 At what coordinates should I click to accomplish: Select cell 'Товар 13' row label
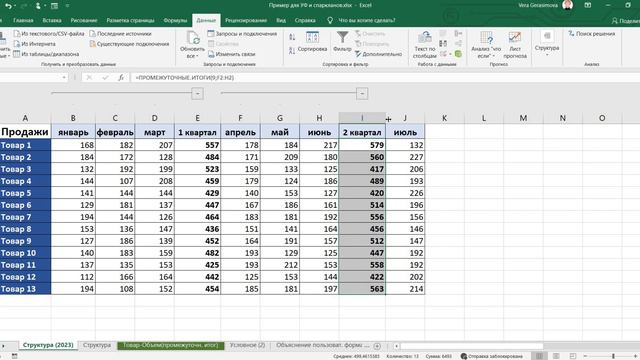pos(25,289)
